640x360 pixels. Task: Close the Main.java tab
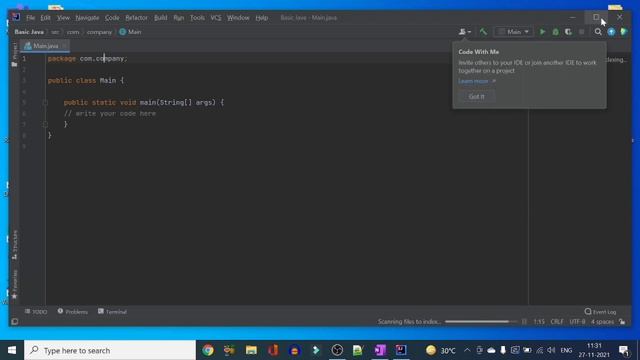tap(64, 46)
